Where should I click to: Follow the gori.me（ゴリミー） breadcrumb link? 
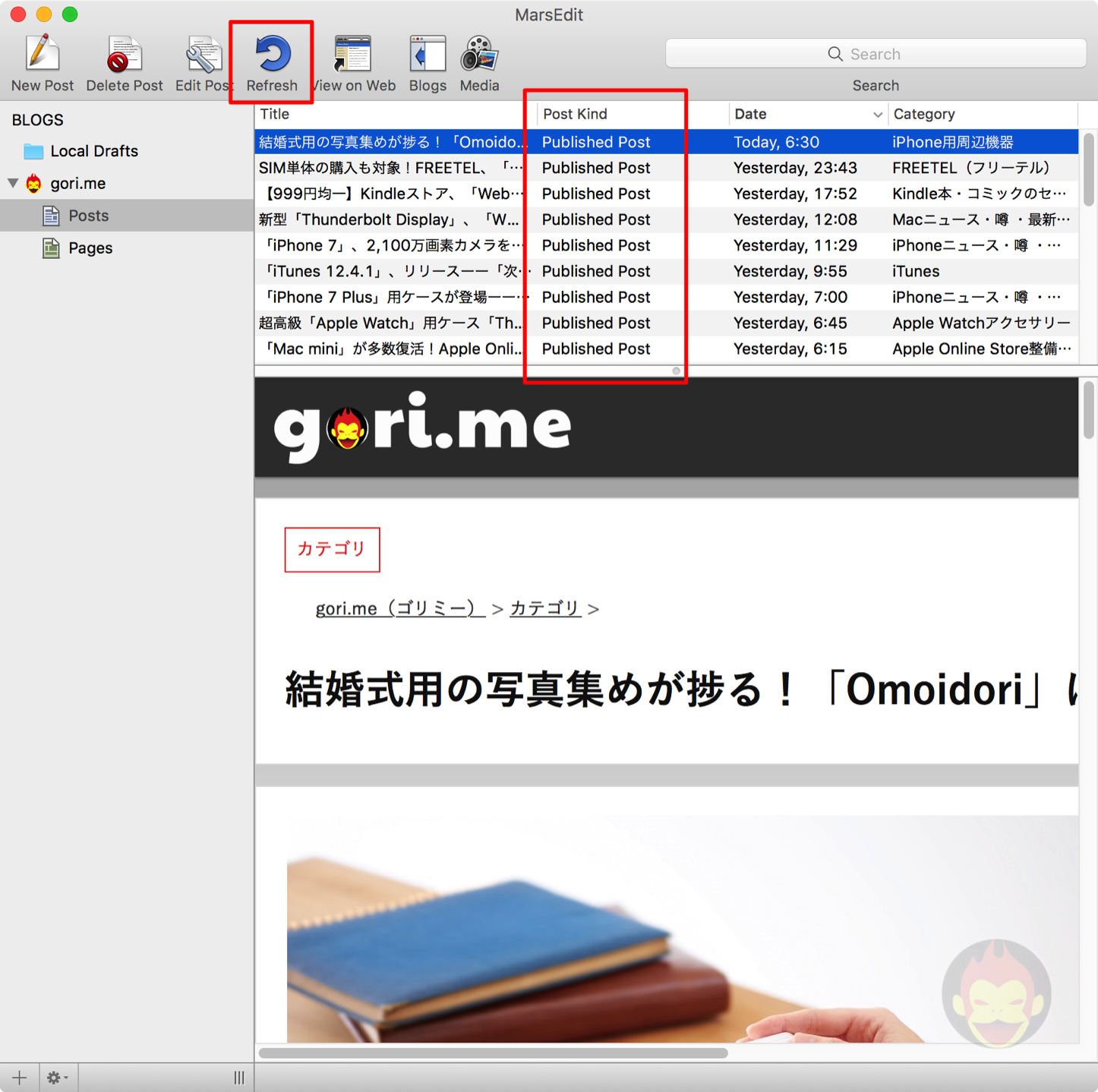tap(399, 608)
